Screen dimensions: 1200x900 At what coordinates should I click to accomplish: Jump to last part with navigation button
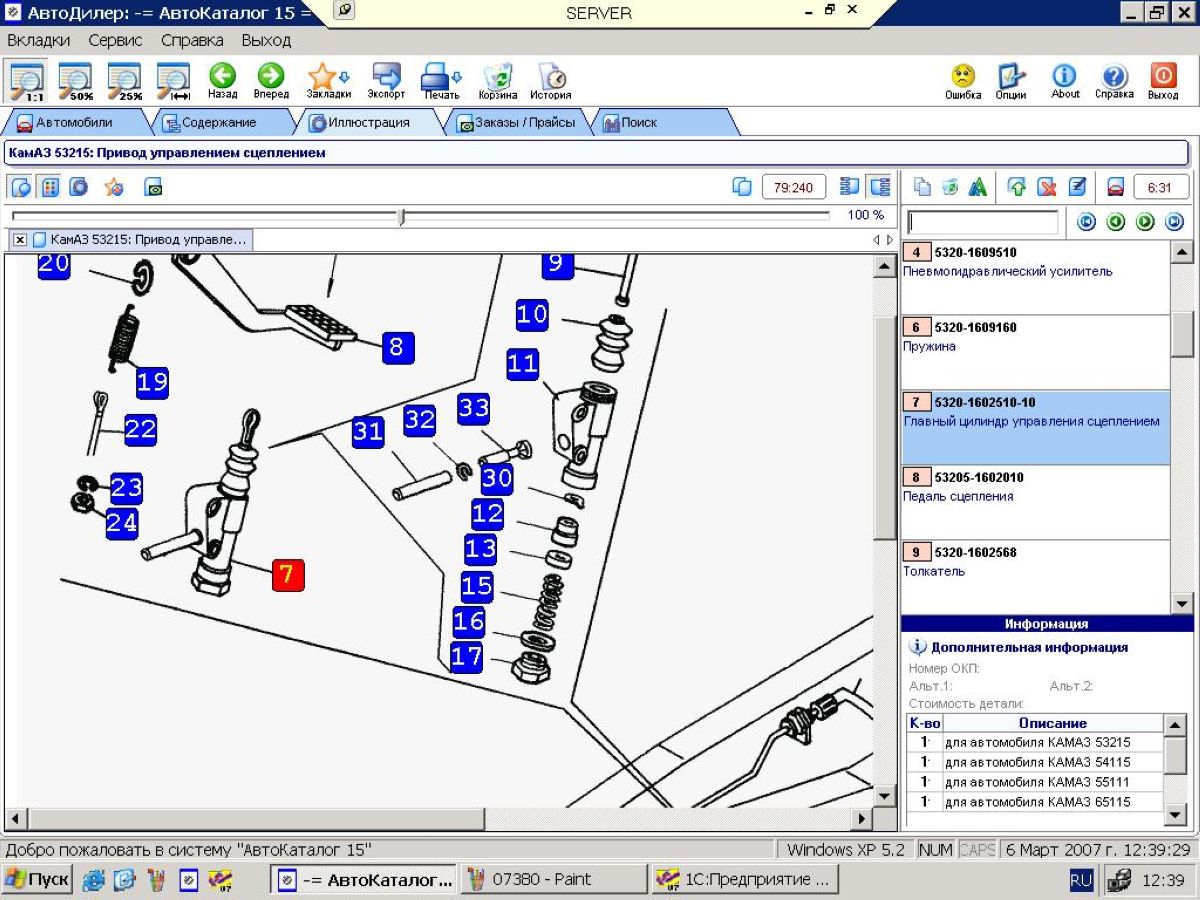tap(1175, 222)
